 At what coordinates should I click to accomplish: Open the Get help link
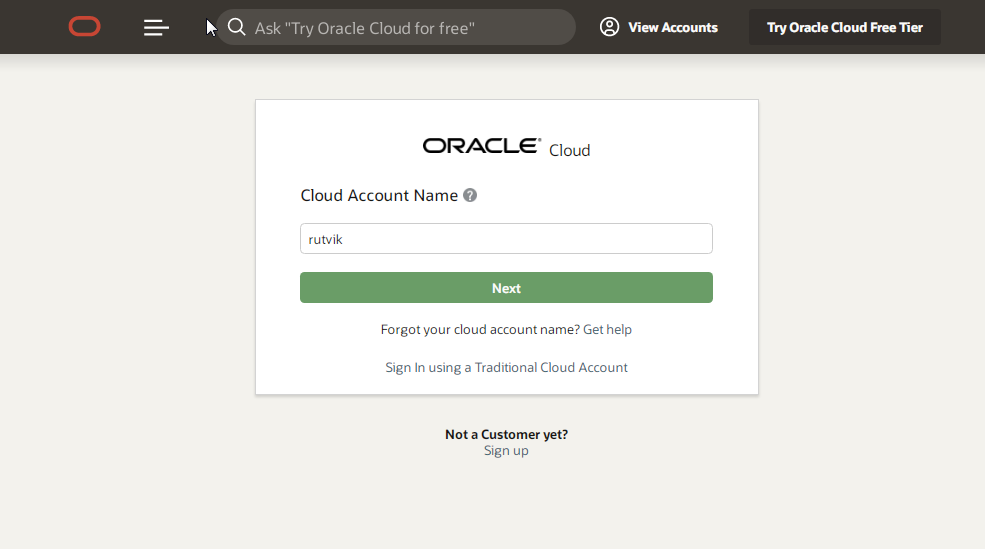(x=607, y=329)
